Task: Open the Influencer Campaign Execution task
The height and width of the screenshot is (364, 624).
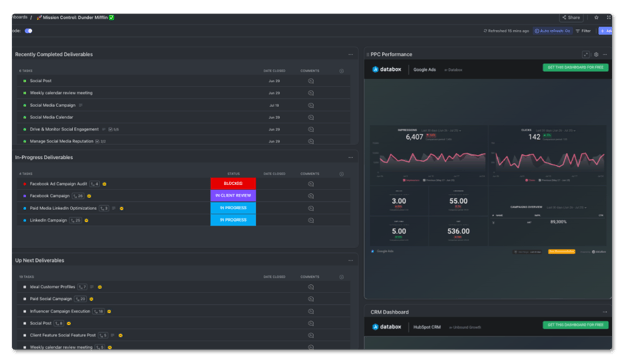Action: coord(60,311)
